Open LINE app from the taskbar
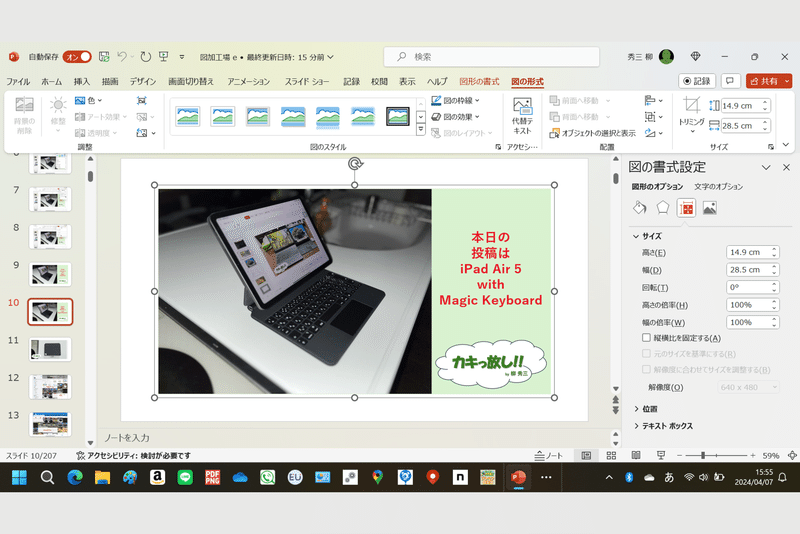Image resolution: width=800 pixels, height=534 pixels. coord(185,477)
